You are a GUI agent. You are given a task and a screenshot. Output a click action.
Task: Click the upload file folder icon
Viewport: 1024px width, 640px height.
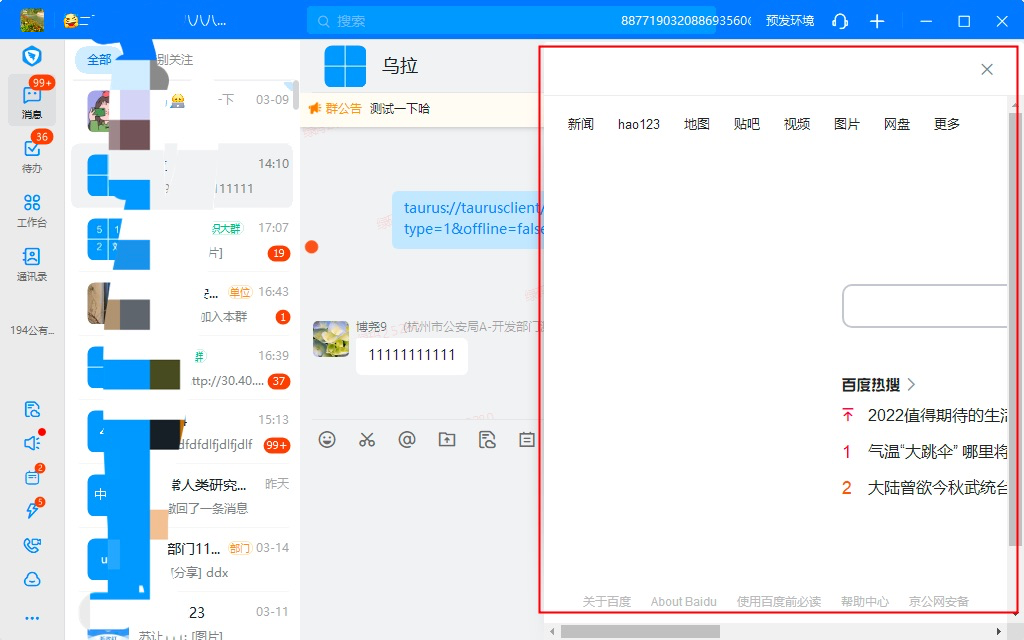(447, 439)
